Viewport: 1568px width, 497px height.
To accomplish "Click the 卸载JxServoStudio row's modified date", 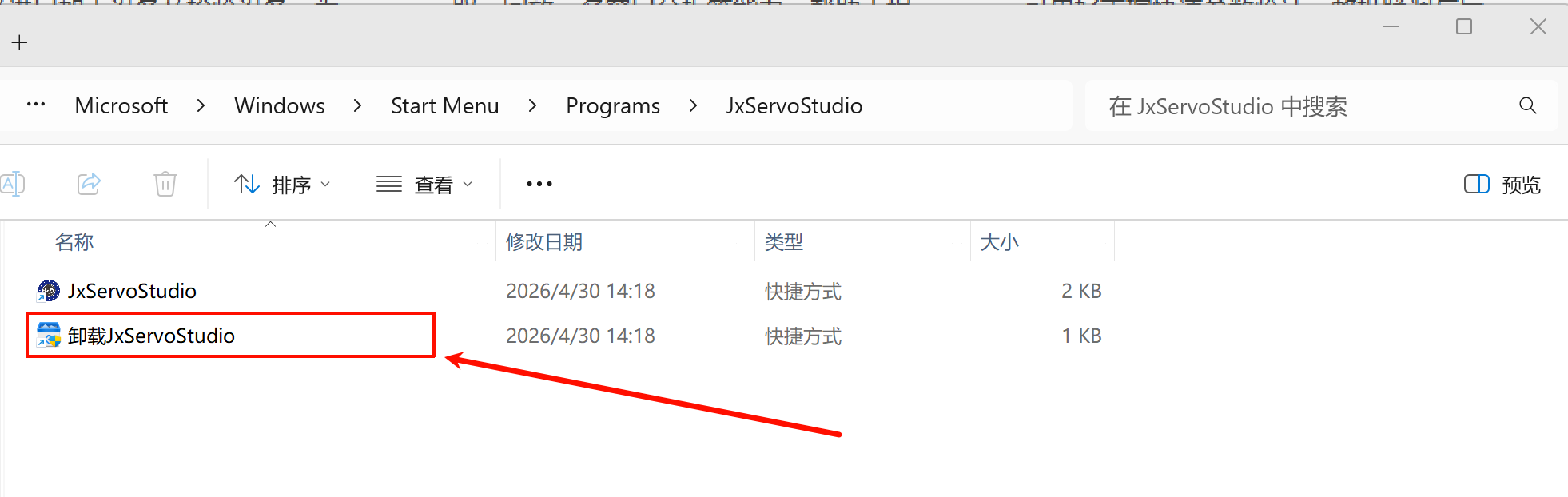I will pos(581,336).
